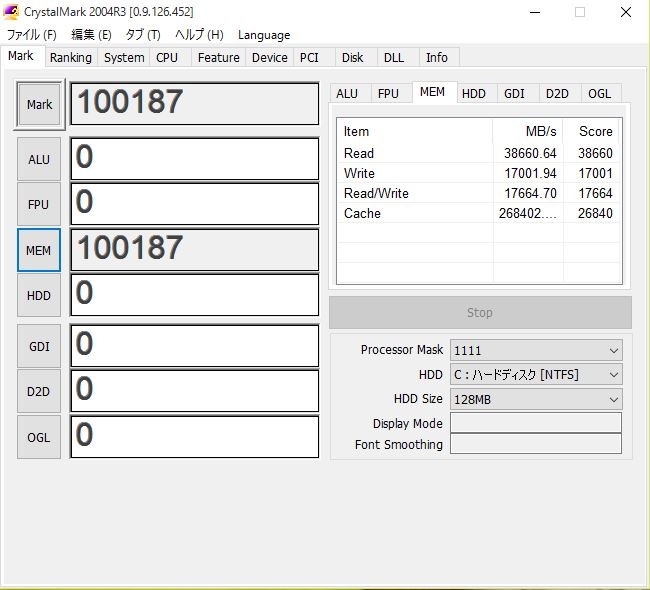The width and height of the screenshot is (650, 590).
Task: Run the HDD benchmark button
Action: coord(39,296)
